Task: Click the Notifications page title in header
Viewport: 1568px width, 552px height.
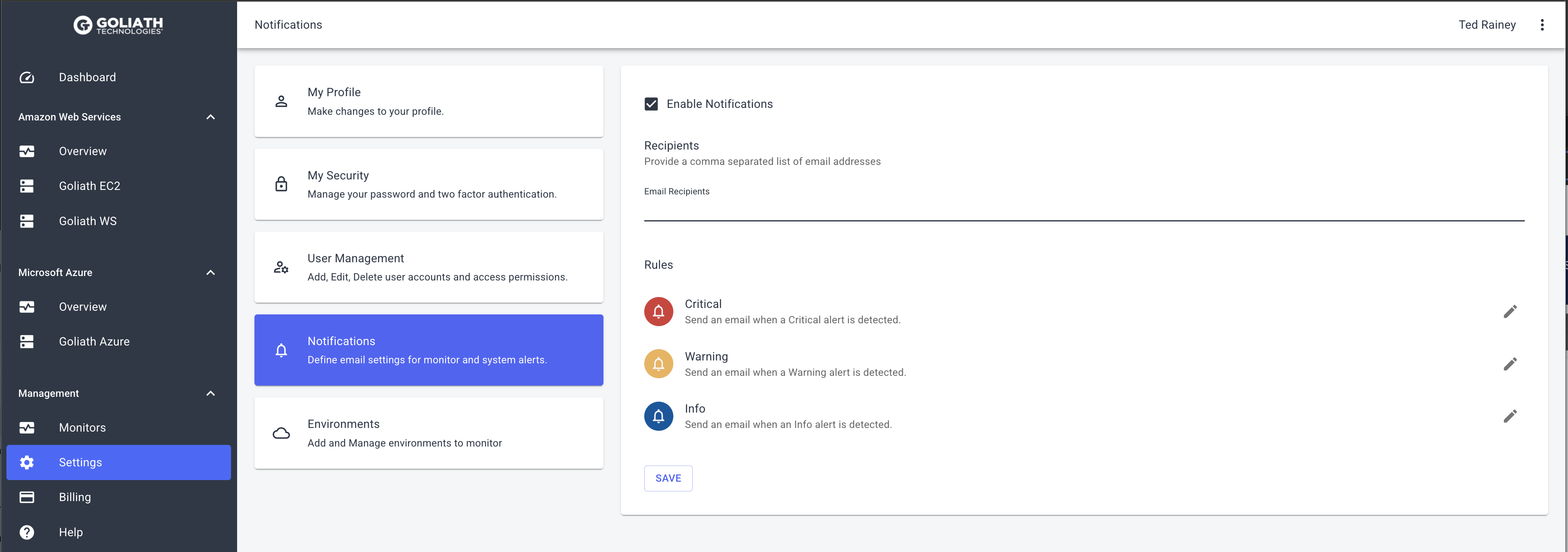Action: tap(288, 25)
